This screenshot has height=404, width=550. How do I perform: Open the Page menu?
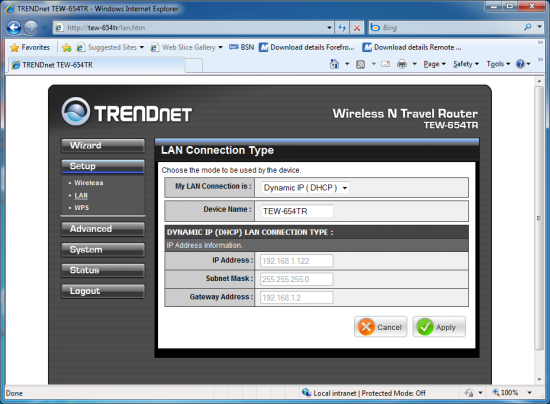tap(434, 64)
